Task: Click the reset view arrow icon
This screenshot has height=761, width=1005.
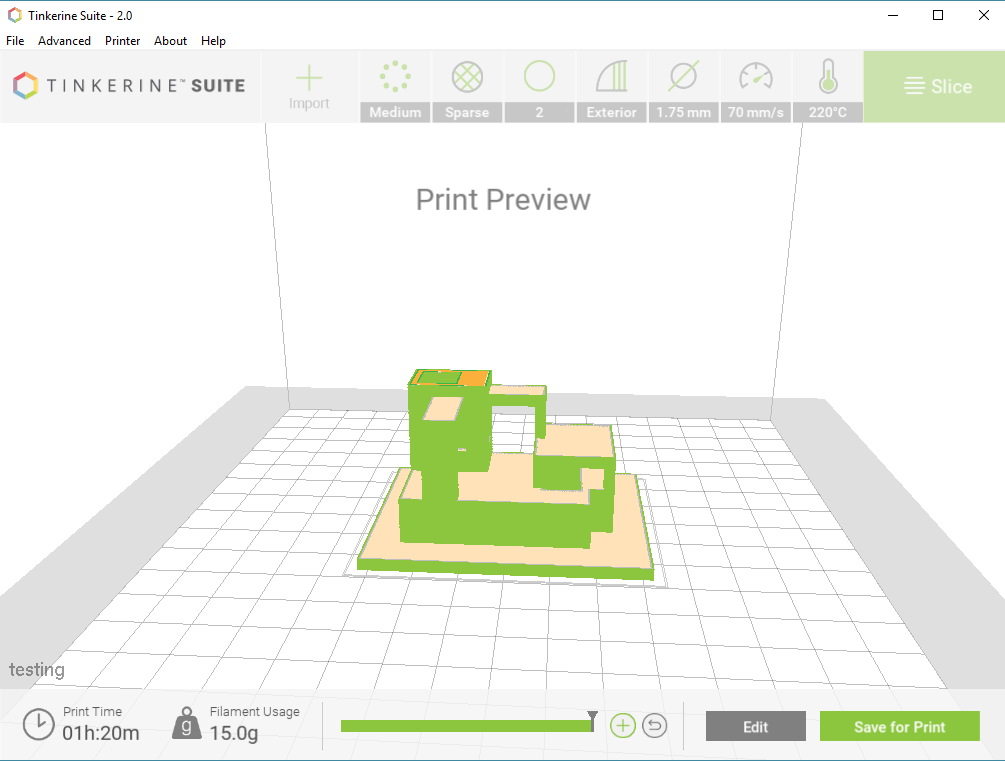Action: (654, 726)
